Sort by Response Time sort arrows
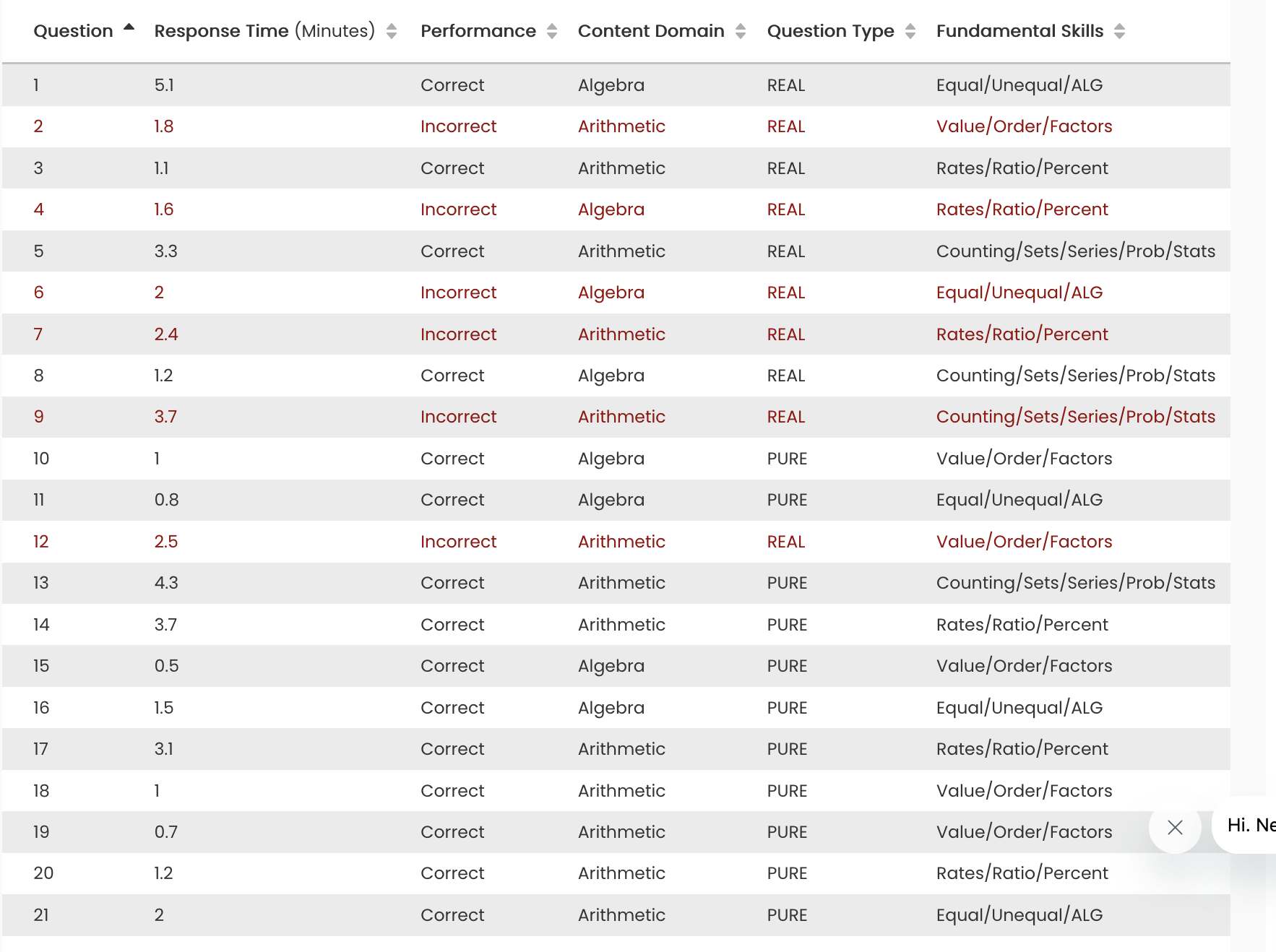Viewport: 1276px width, 952px height. tap(392, 31)
